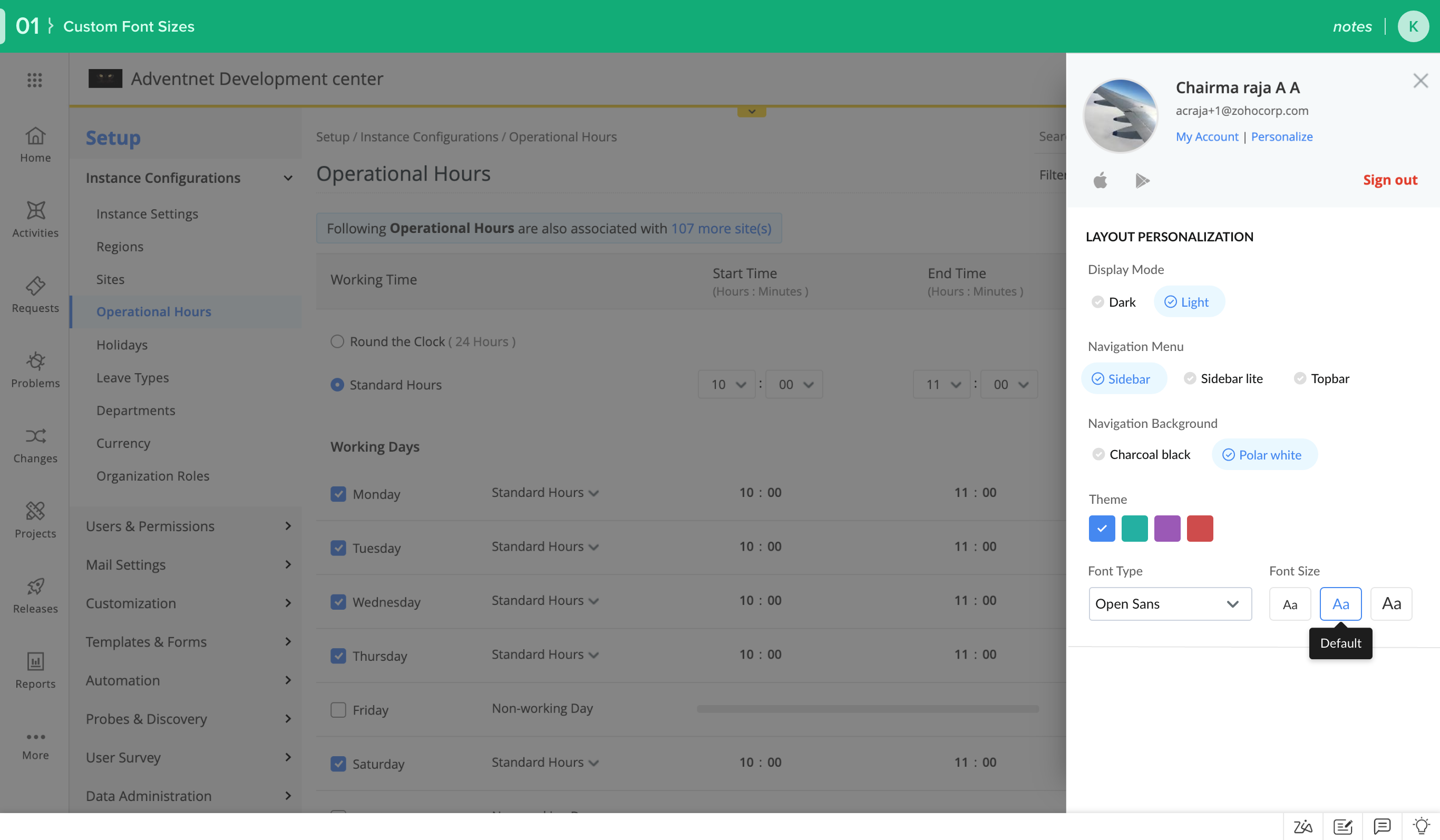Open Sites menu item
Viewport: 1440px width, 840px height.
click(110, 279)
